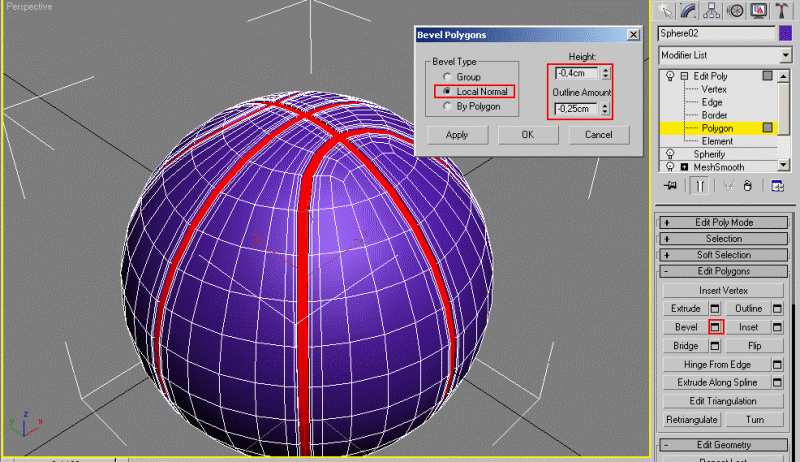Screen dimensions: 800x462
Task: Open the Motion command panel tab
Action: [735, 10]
